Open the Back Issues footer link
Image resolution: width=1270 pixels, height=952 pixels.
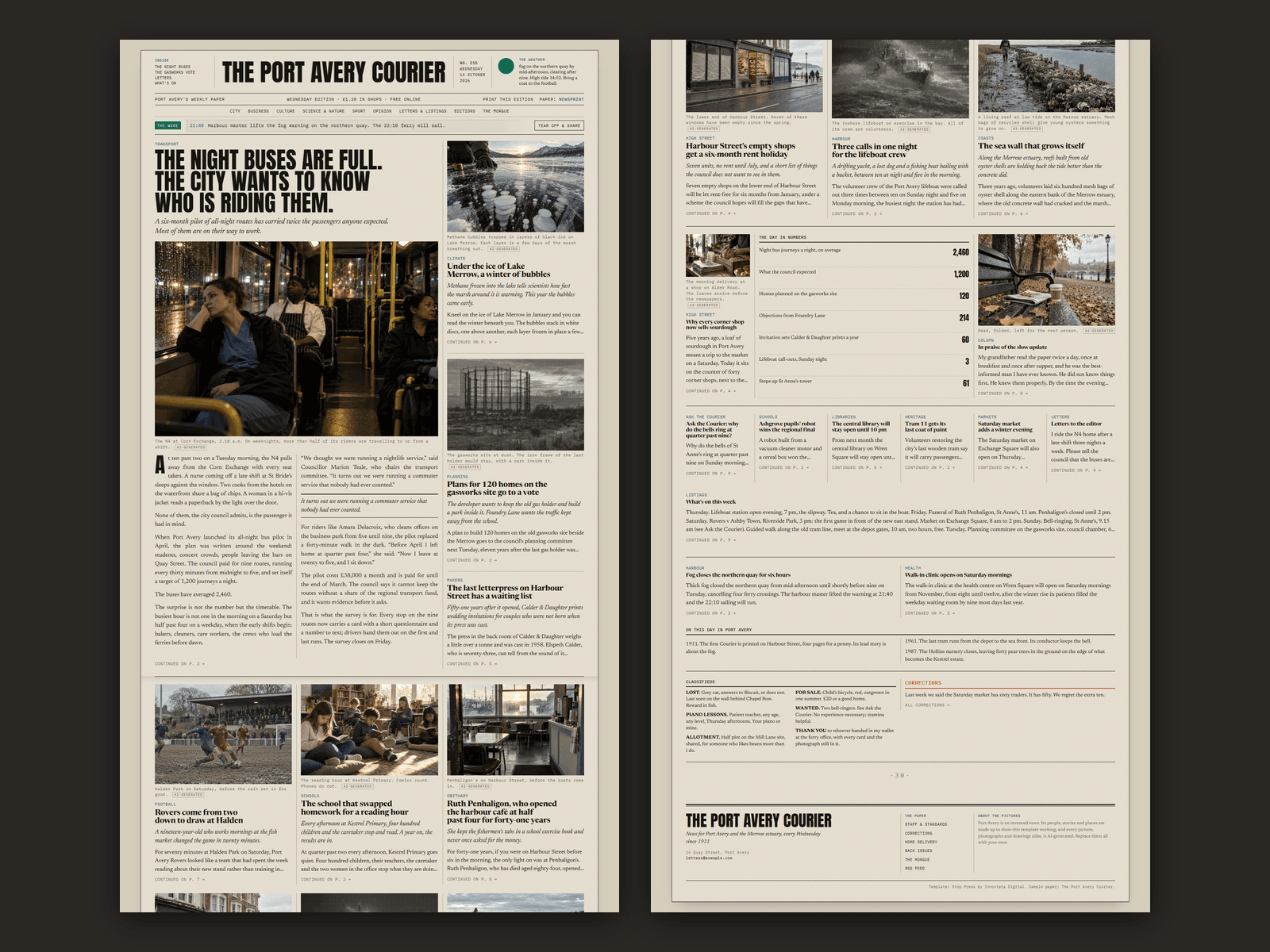[x=918, y=850]
